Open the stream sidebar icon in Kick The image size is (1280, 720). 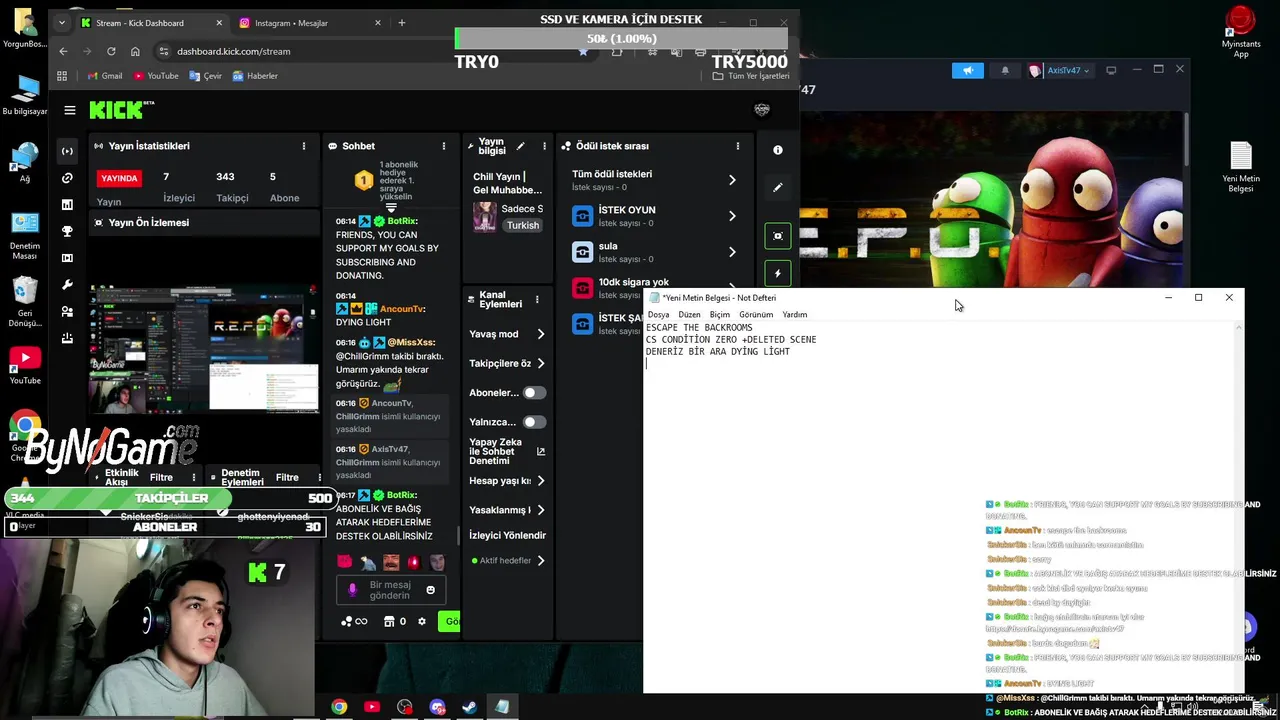(67, 151)
